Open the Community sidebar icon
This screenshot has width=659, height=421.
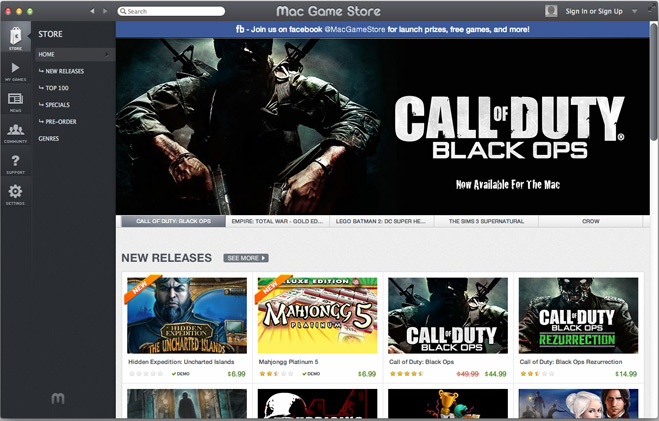tap(16, 133)
